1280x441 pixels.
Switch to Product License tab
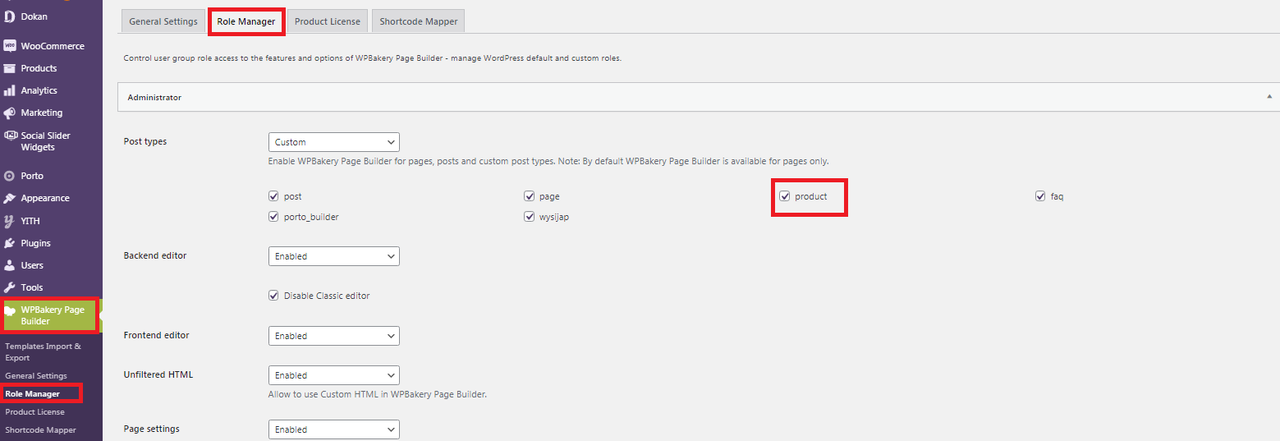pos(327,21)
